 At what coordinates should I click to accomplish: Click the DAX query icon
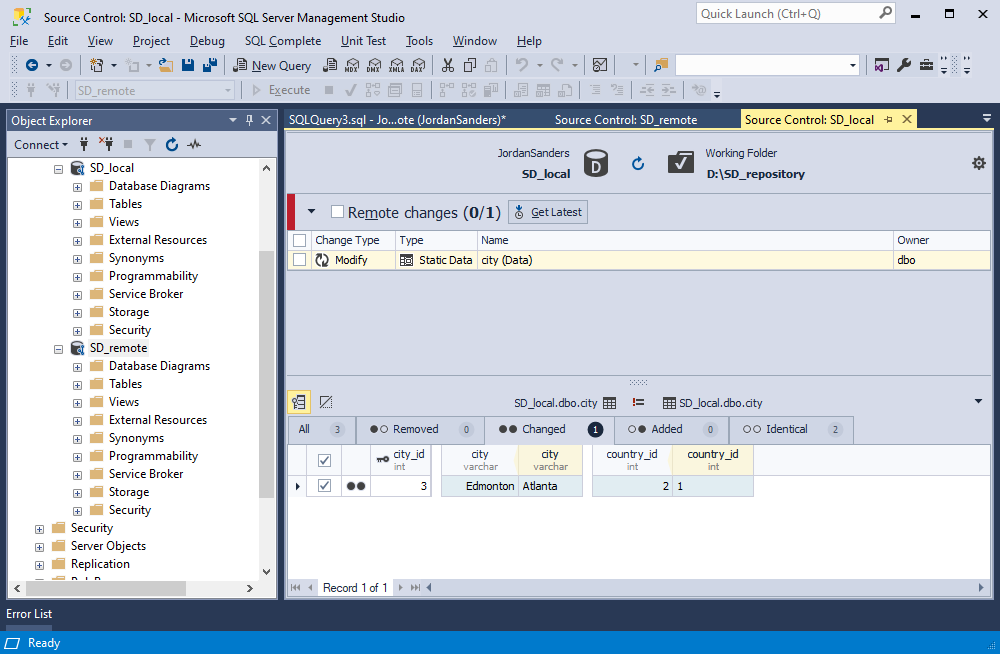pyautogui.click(x=418, y=65)
